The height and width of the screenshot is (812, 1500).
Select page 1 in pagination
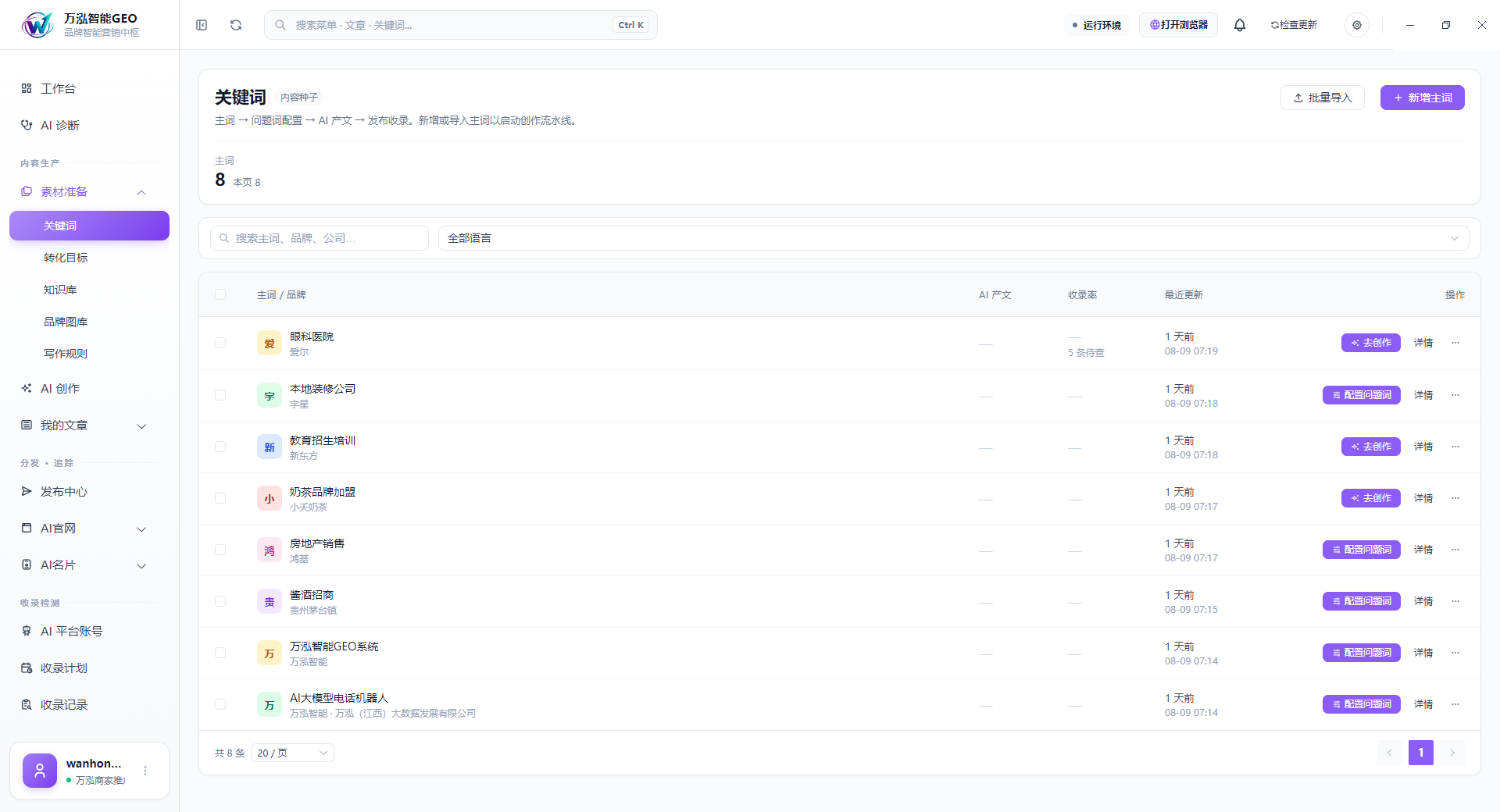(1421, 753)
